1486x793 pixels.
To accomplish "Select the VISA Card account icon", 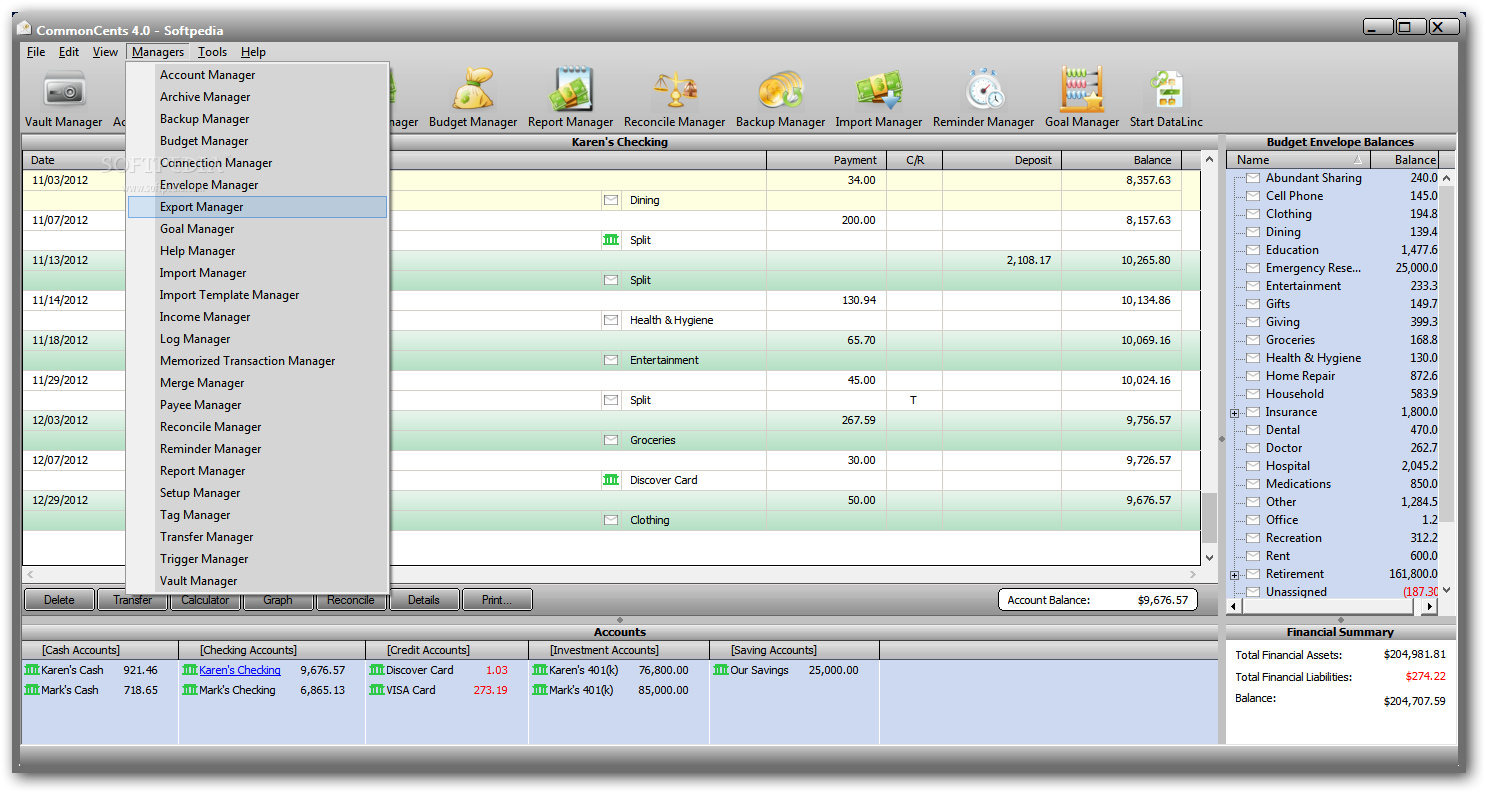I will [x=377, y=690].
